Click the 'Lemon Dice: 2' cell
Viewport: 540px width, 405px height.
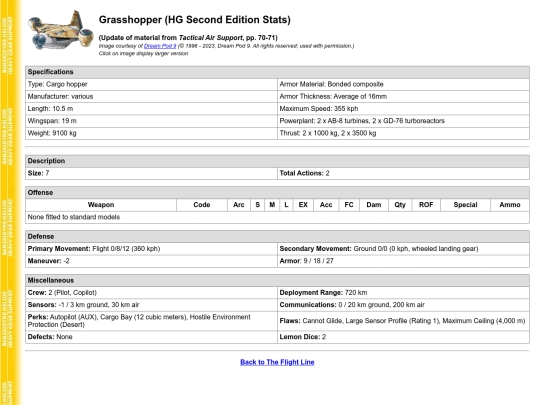[403, 337]
